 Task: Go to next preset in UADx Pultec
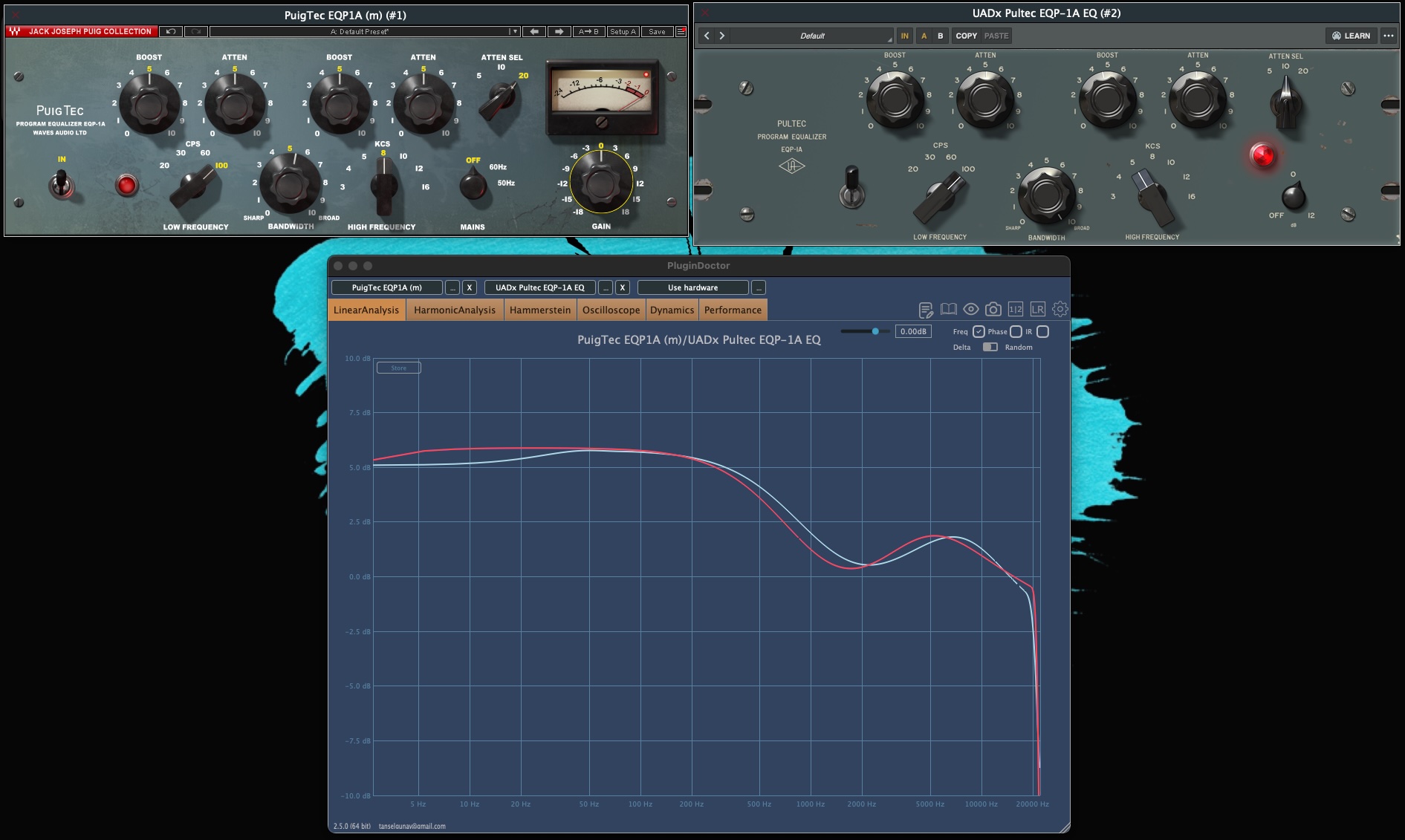[721, 36]
